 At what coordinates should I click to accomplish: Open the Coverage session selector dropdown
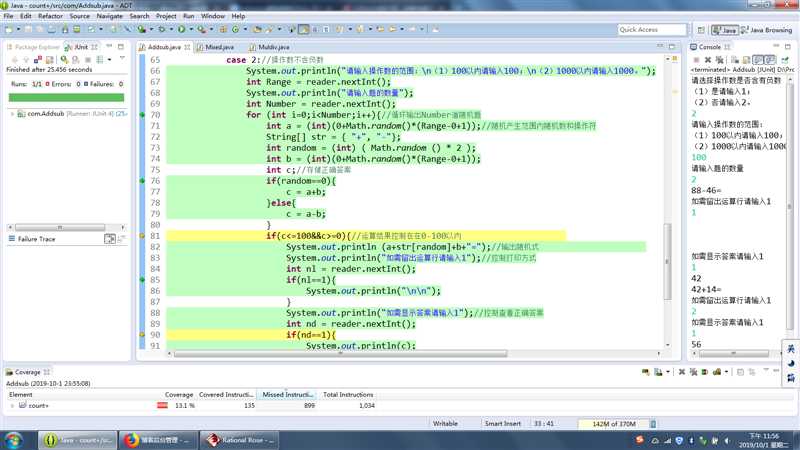tap(727, 372)
